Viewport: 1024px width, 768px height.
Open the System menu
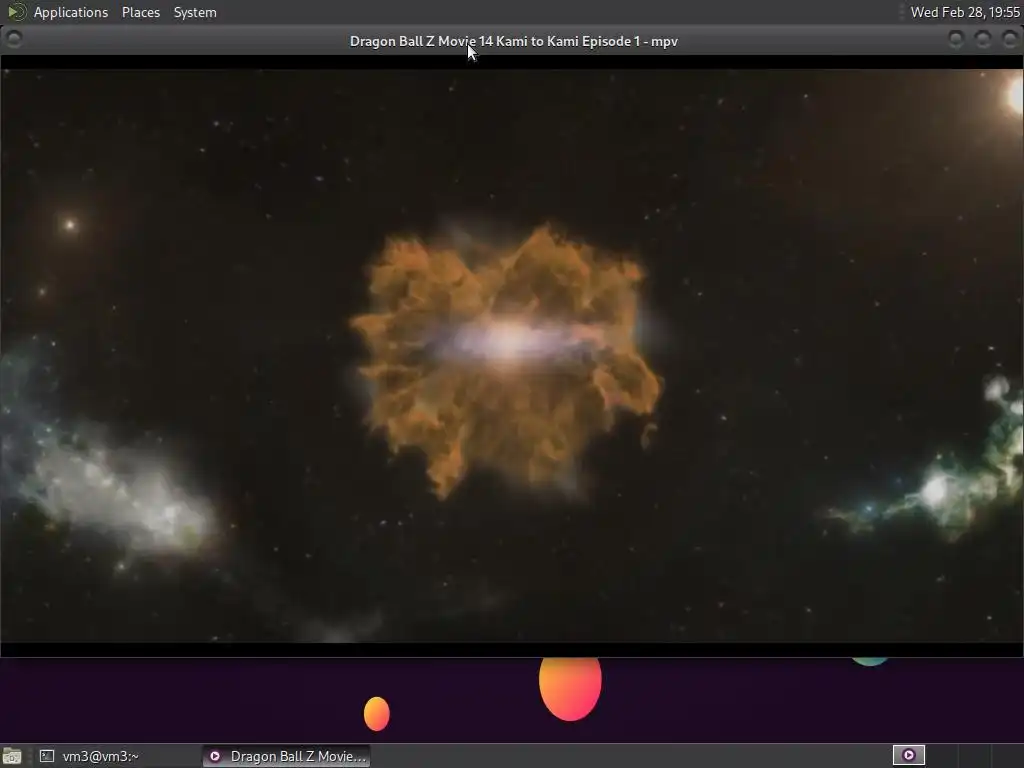195,12
